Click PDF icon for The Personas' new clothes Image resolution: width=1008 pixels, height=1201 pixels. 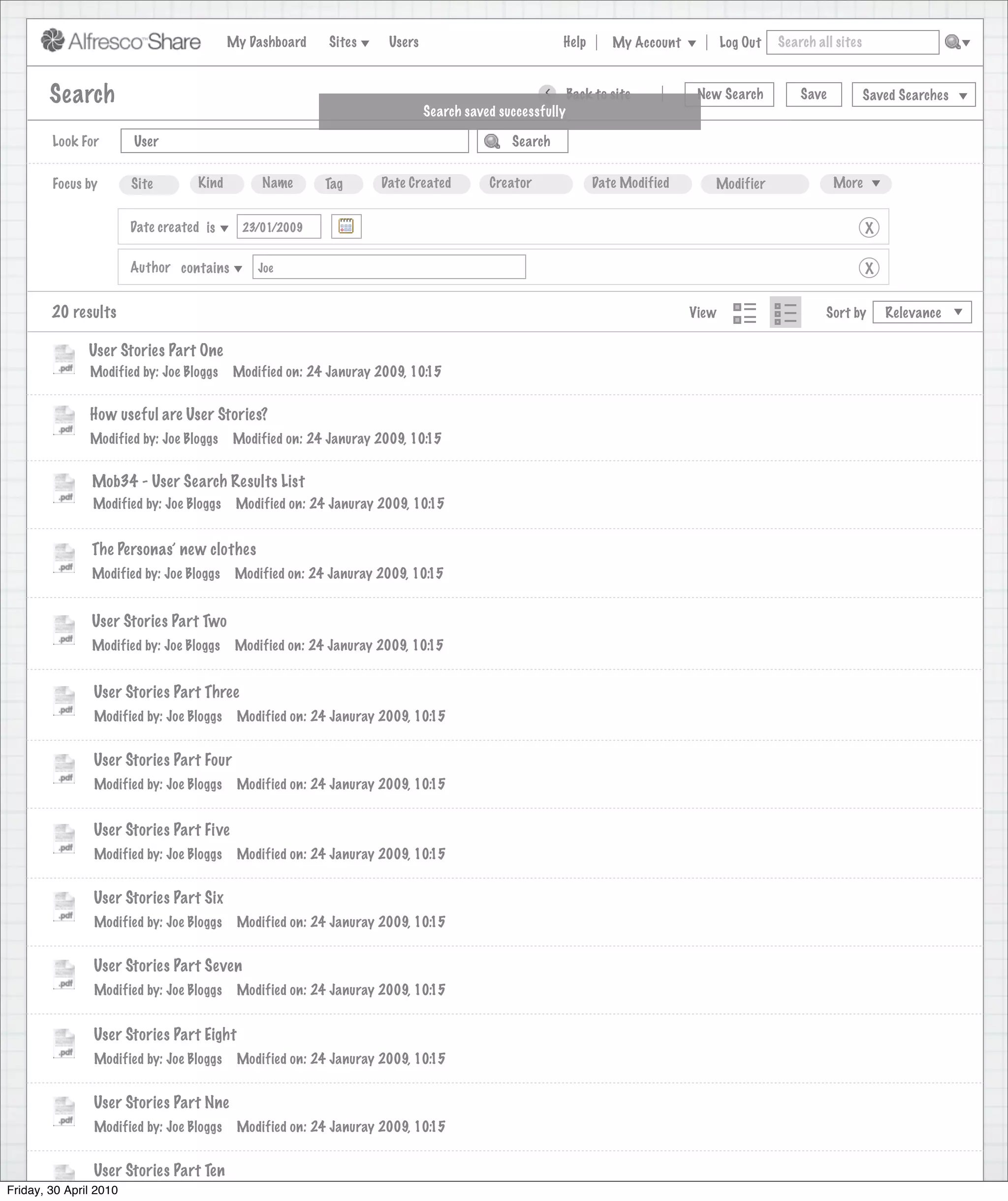click(64, 558)
